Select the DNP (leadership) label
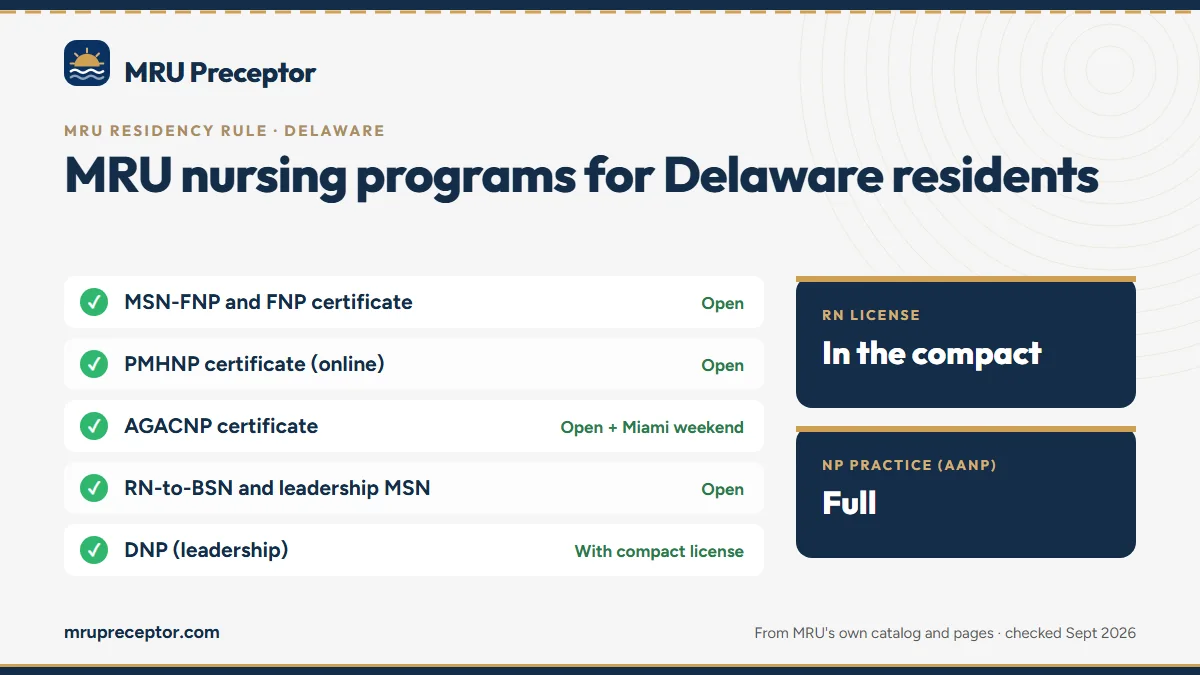Viewport: 1200px width, 675px height. pyautogui.click(x=206, y=550)
